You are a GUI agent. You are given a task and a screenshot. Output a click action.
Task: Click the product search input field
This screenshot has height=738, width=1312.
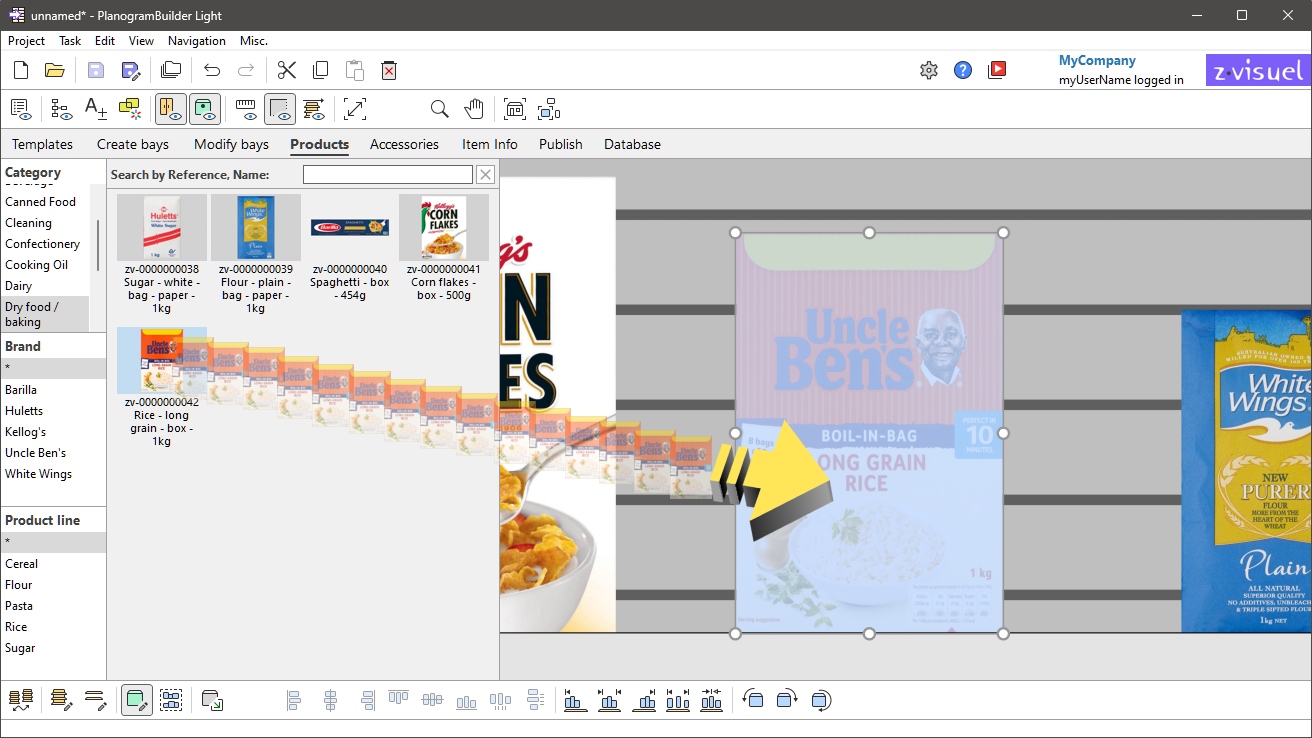387,175
